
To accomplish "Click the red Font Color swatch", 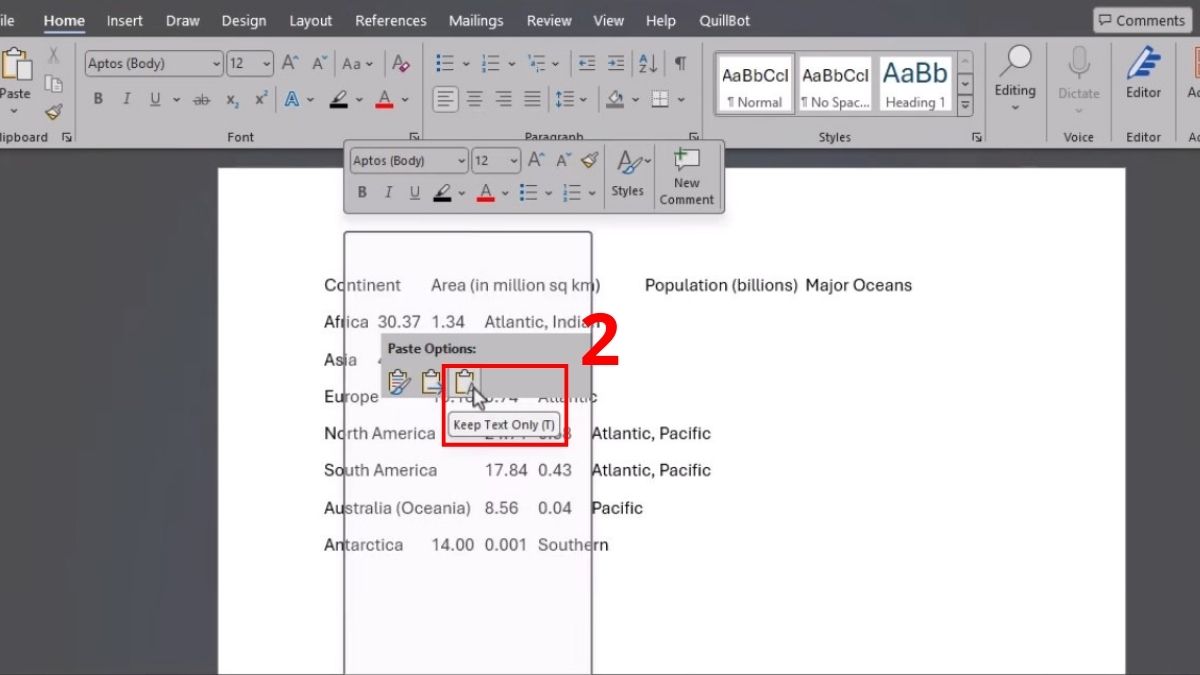I will pyautogui.click(x=384, y=99).
